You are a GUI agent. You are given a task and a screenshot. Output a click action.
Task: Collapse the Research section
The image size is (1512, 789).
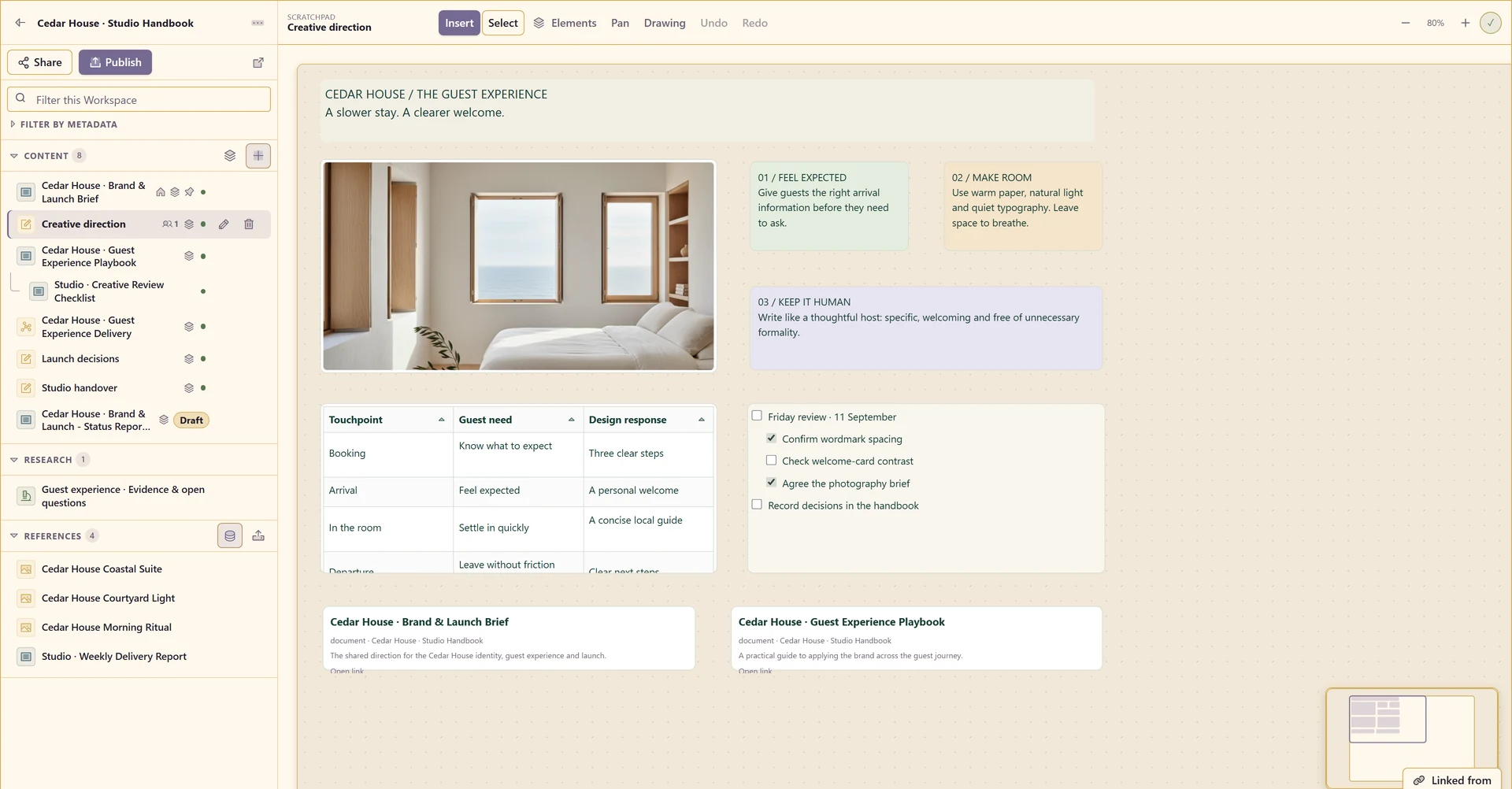[14, 460]
